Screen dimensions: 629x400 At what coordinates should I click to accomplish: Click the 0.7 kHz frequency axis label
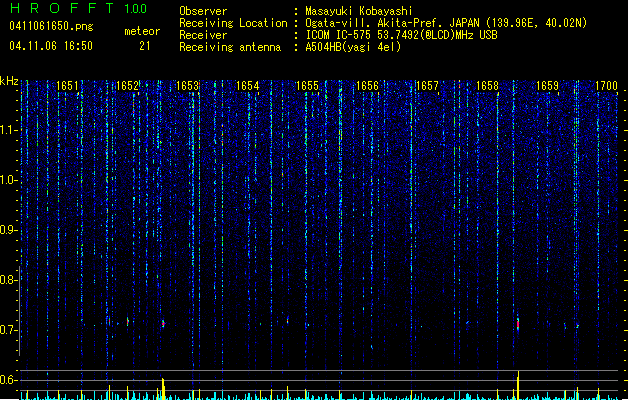[9, 330]
